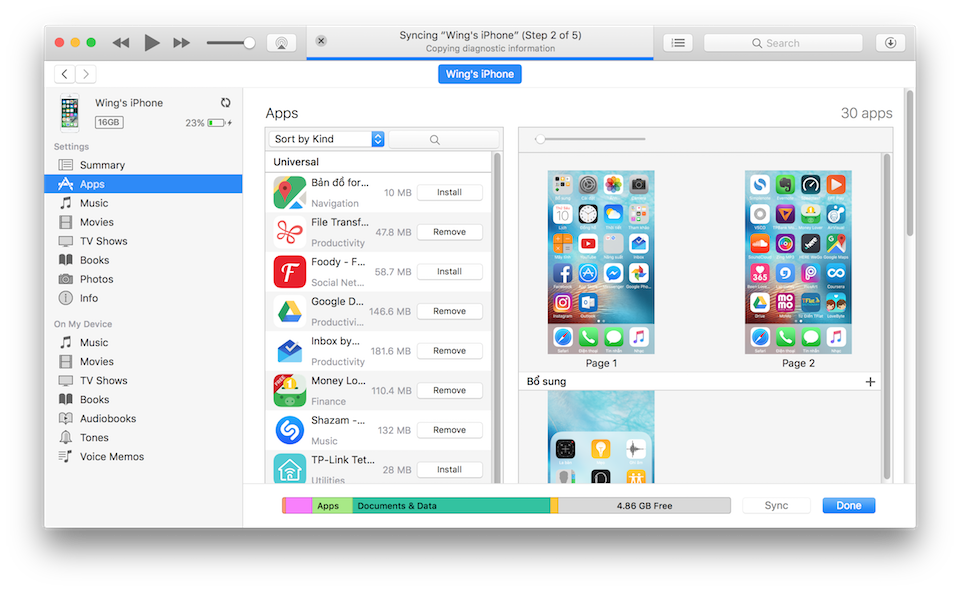Screen dimensions: 960x591
Task: Click the plus icon beside Bổ sung
Action: (x=870, y=382)
